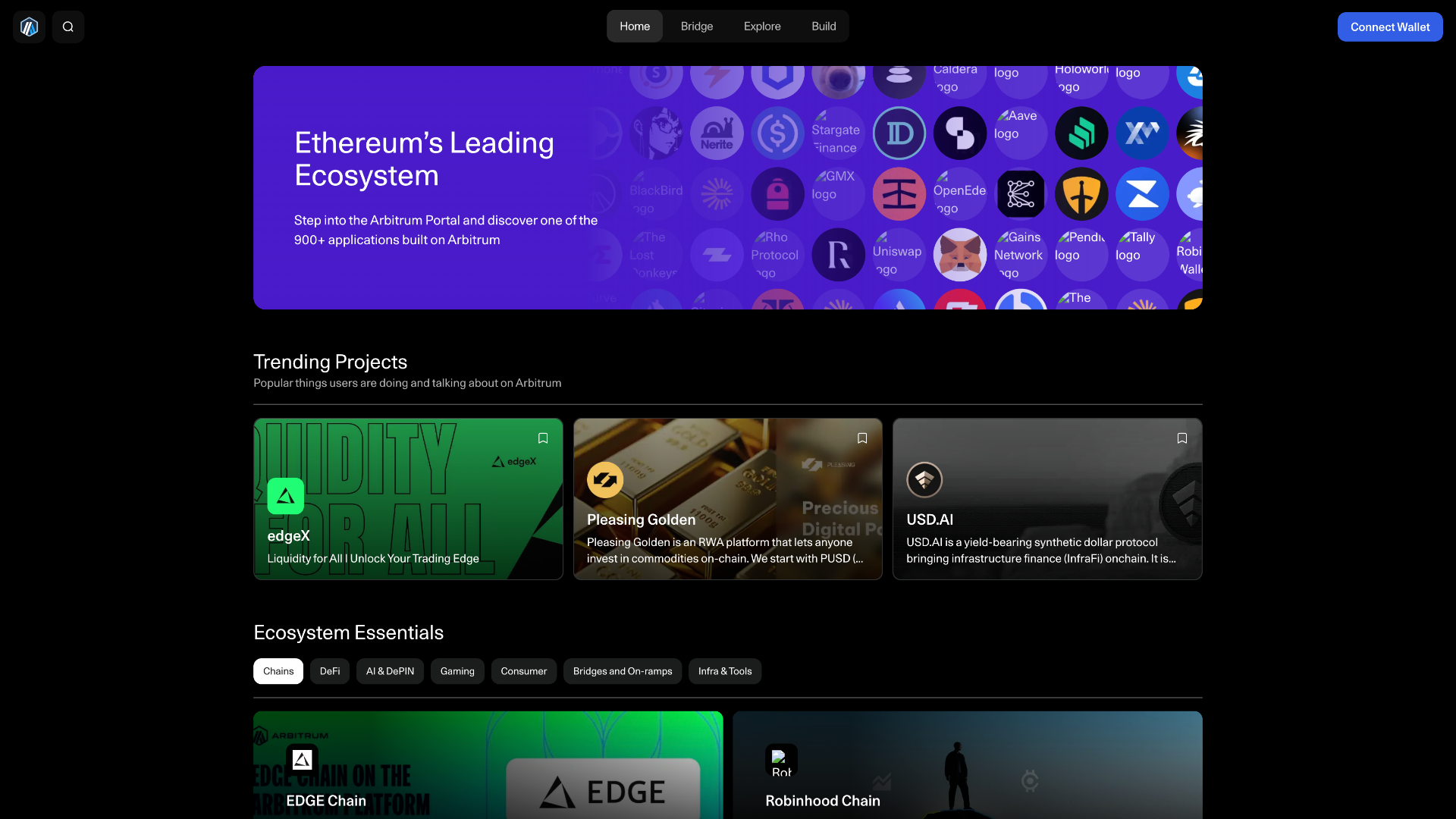Open the search icon button
The image size is (1456, 819).
tap(68, 27)
